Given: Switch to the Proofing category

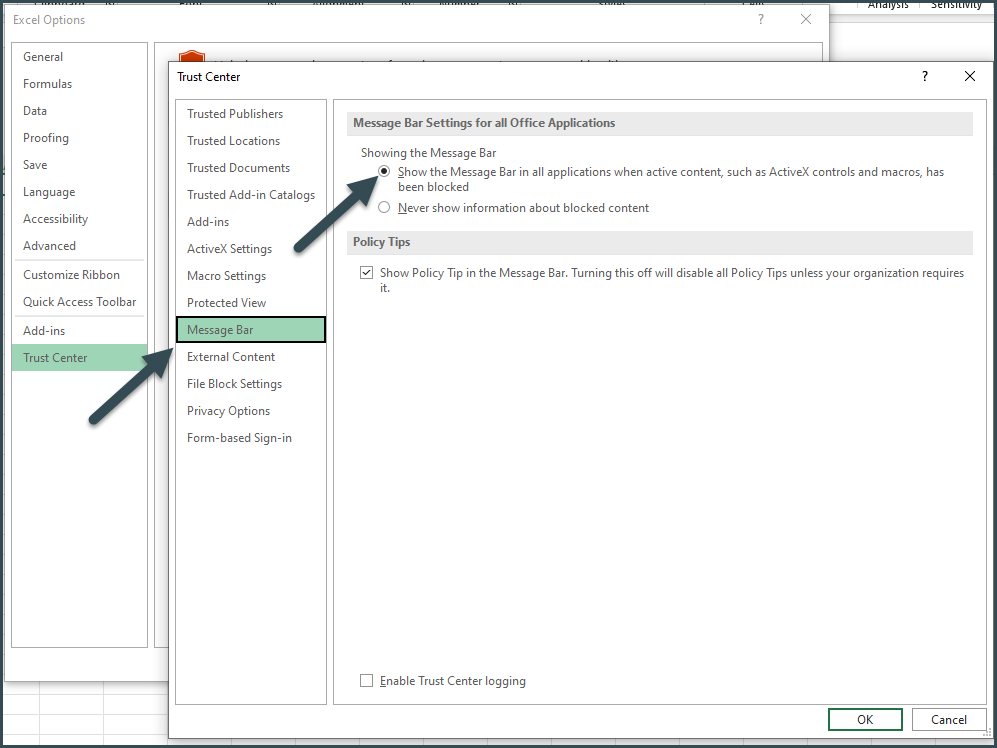Looking at the screenshot, I should (x=44, y=137).
